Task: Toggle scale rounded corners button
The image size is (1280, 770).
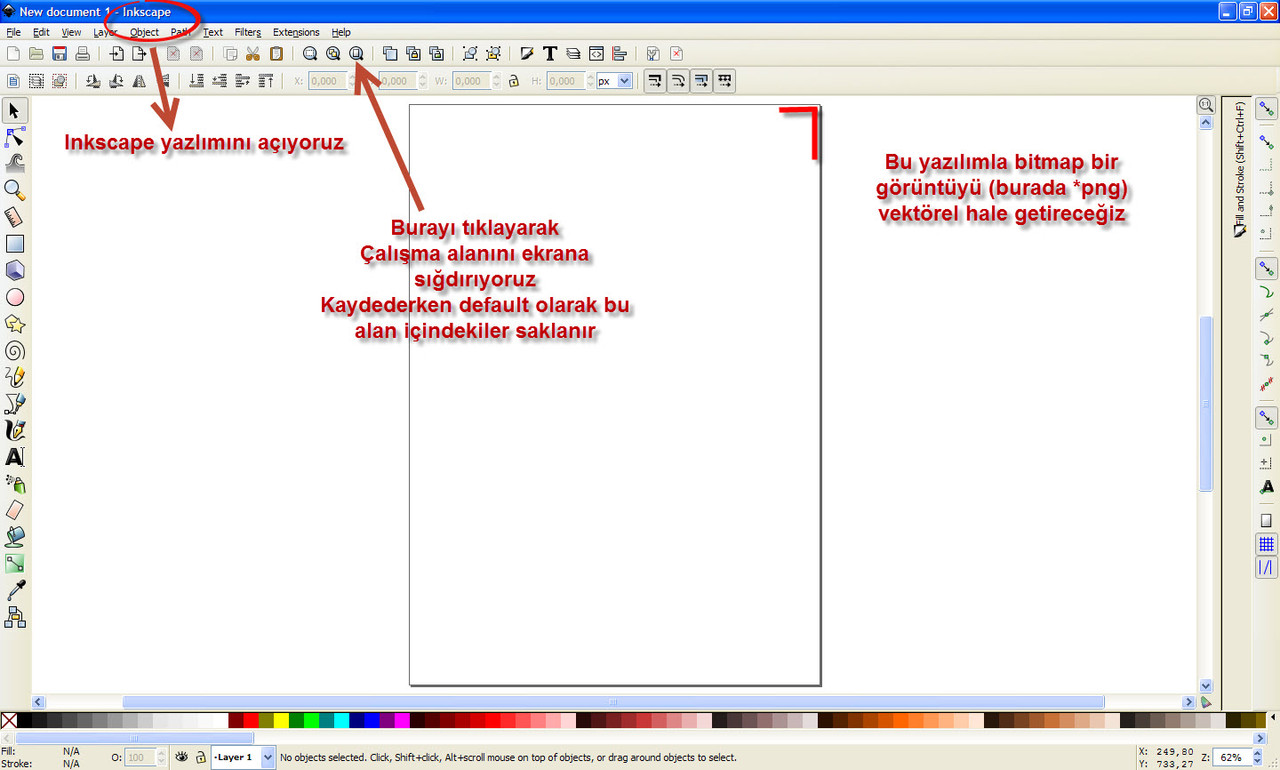Action: coord(678,81)
